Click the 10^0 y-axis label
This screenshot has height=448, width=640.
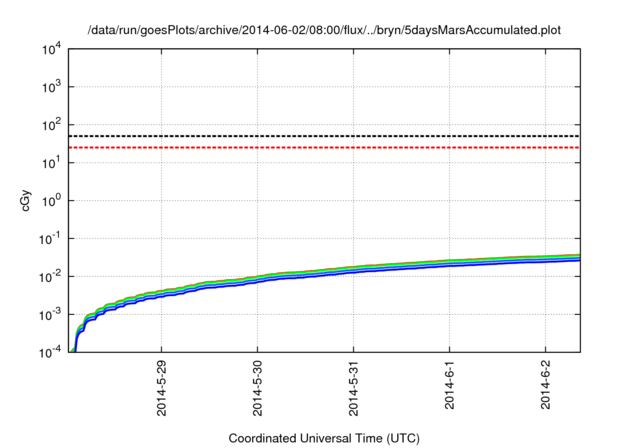(x=51, y=201)
